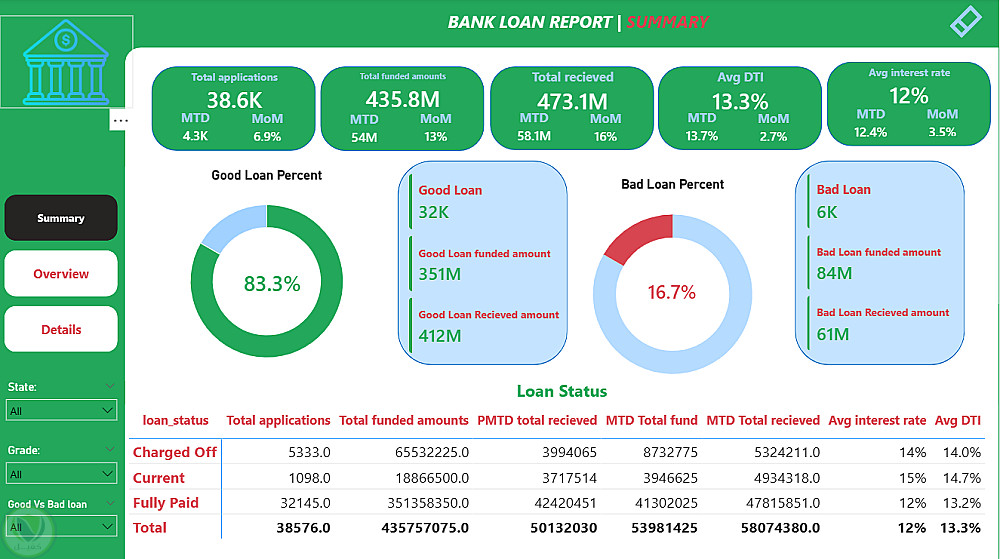
Task: Click the Avg DTI KPI card
Action: tap(740, 108)
